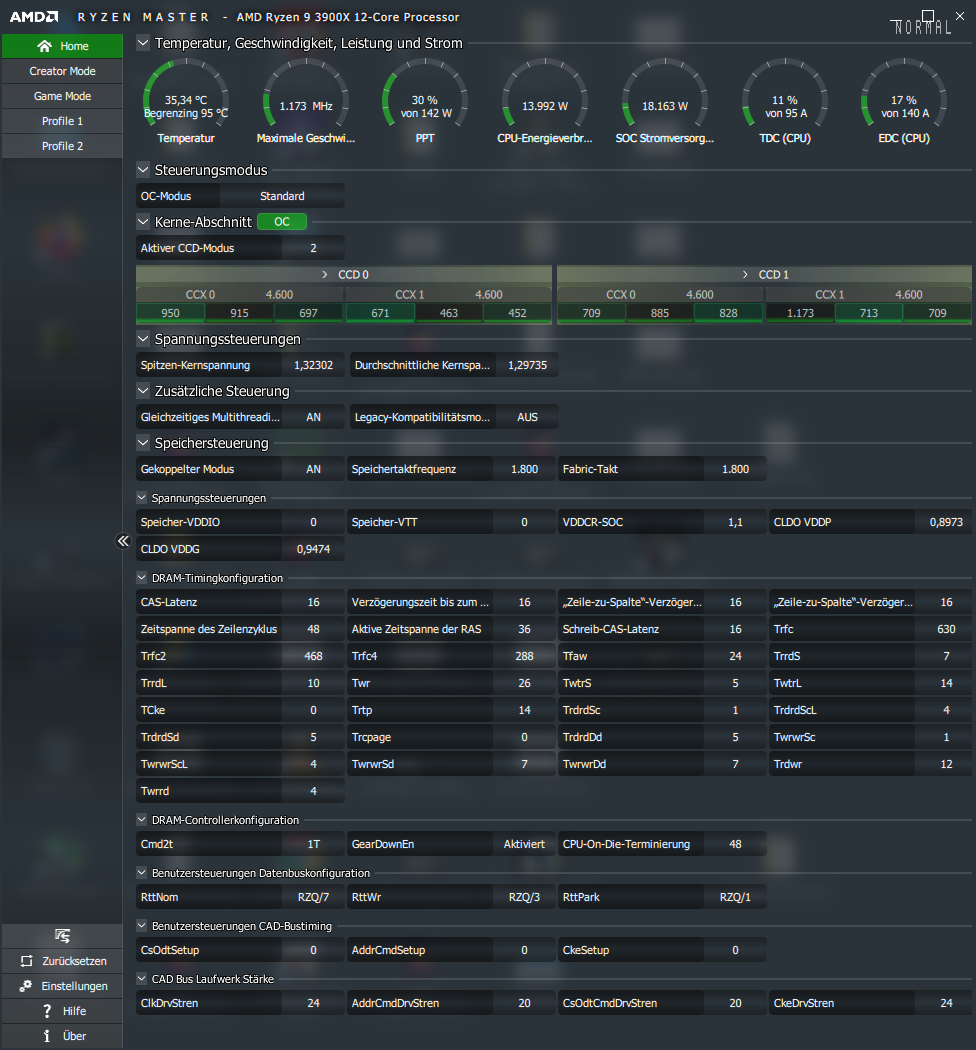Collapse the top Spannungssteuerungen section

(x=143, y=339)
